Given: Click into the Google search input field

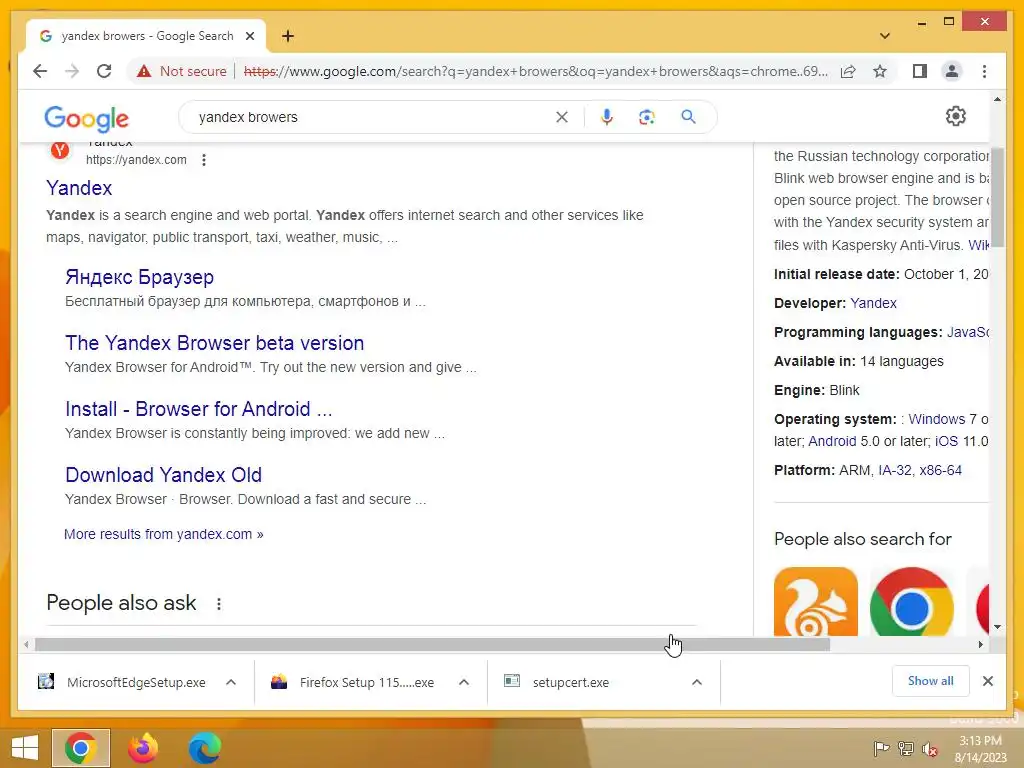Looking at the screenshot, I should 372,117.
